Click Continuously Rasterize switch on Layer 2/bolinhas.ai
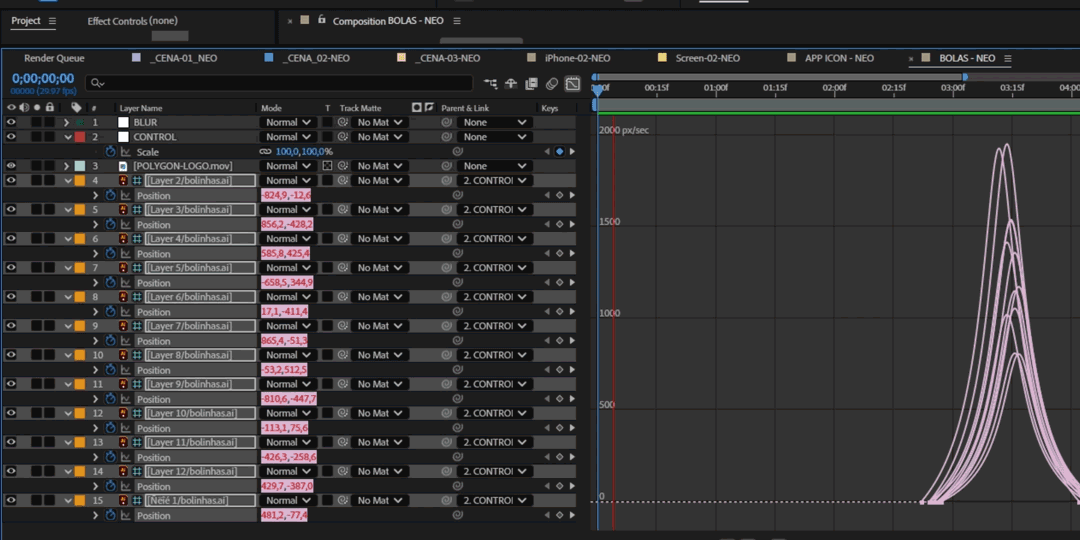 click(x=137, y=180)
